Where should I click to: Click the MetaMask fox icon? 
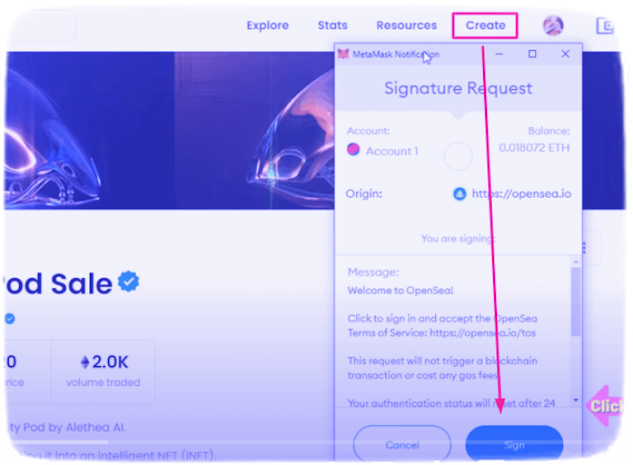point(343,54)
